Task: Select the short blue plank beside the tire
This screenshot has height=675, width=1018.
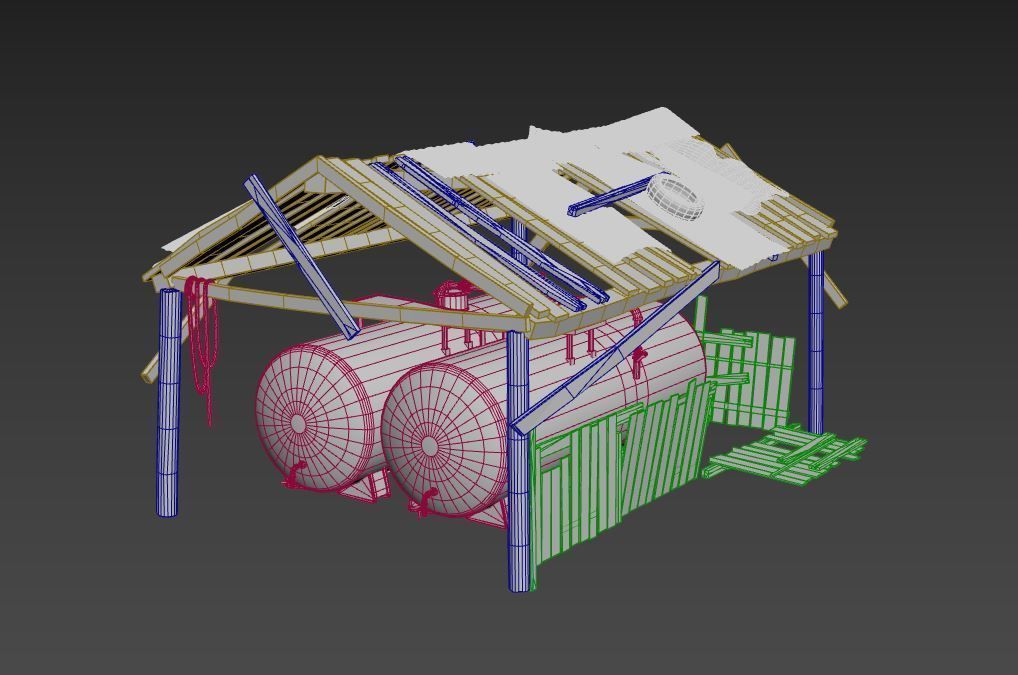Action: (x=617, y=193)
